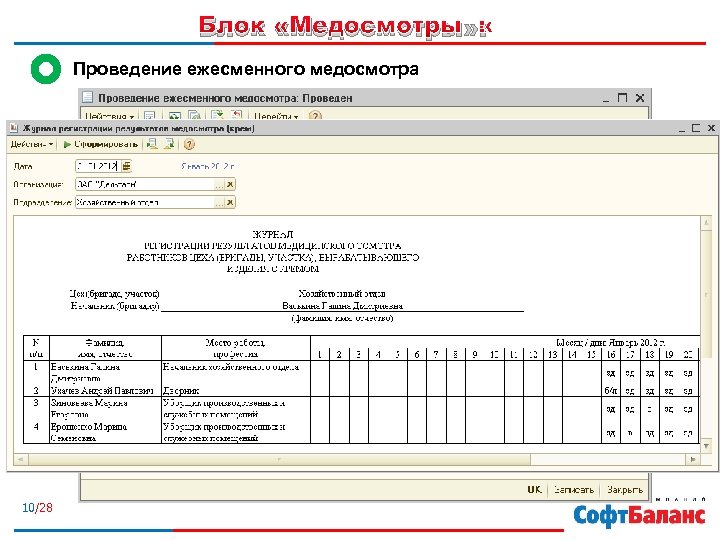
Task: Open the Действия dropdown in the back window
Action: point(109,116)
